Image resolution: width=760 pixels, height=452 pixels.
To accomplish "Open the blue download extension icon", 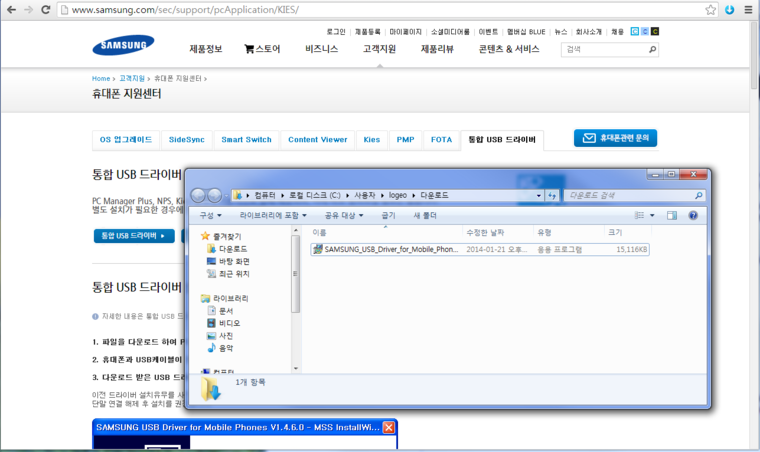I will [x=729, y=10].
